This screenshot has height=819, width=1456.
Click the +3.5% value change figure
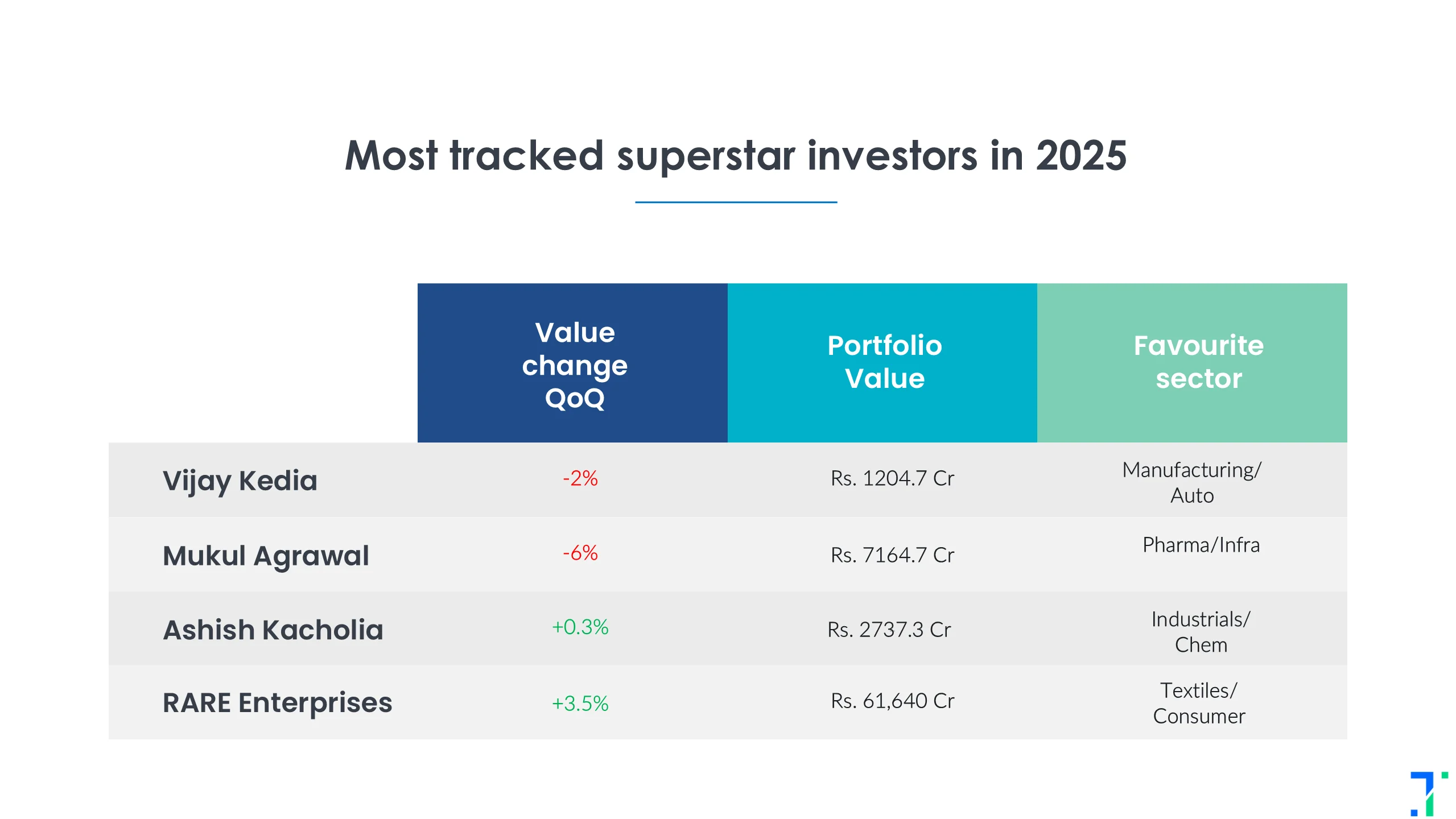pos(580,704)
